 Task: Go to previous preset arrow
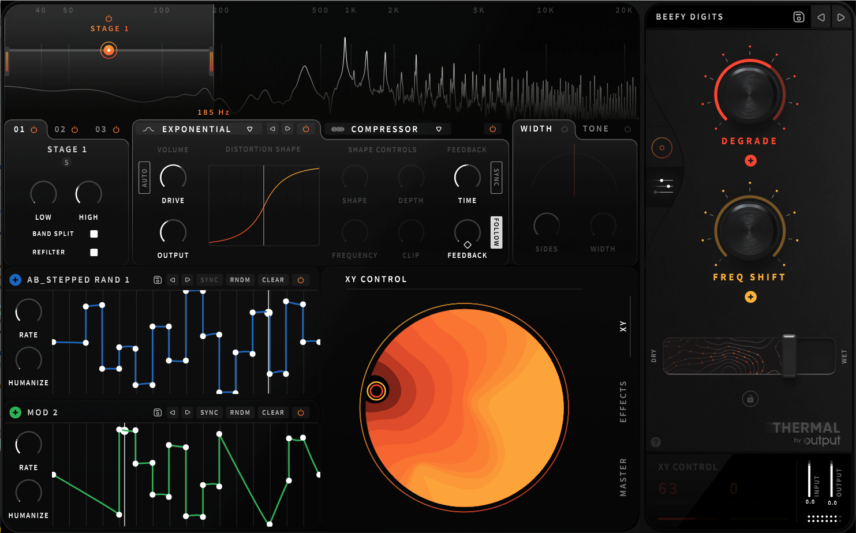coord(821,17)
